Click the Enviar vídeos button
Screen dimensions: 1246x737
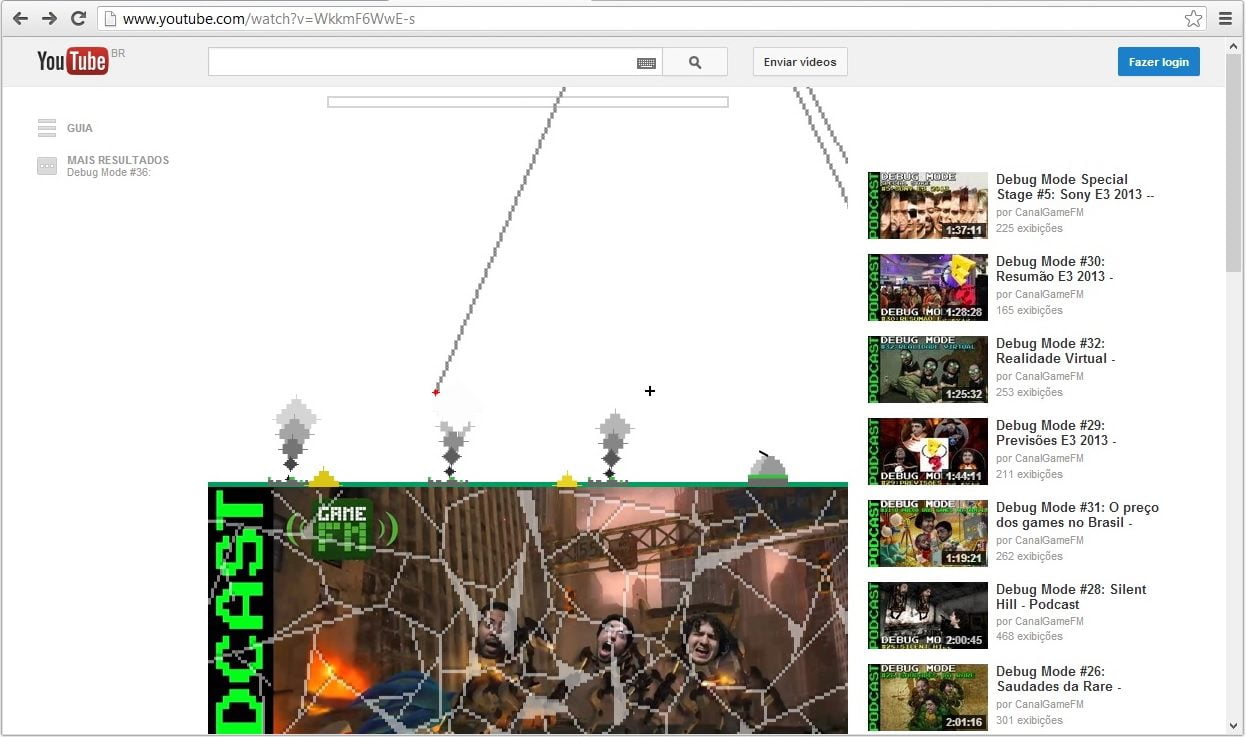click(x=799, y=61)
